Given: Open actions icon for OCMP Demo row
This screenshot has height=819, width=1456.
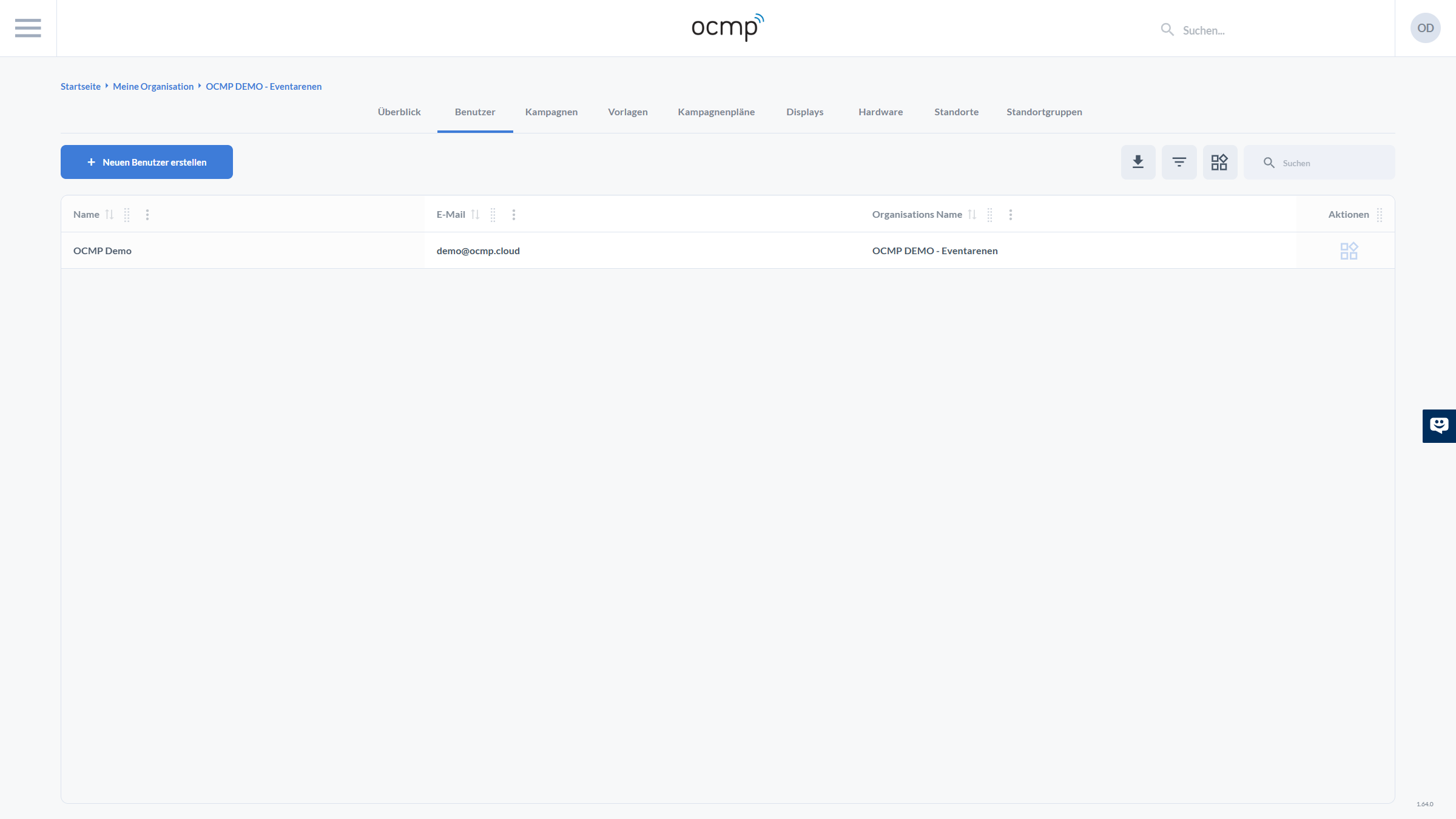Looking at the screenshot, I should tap(1349, 251).
